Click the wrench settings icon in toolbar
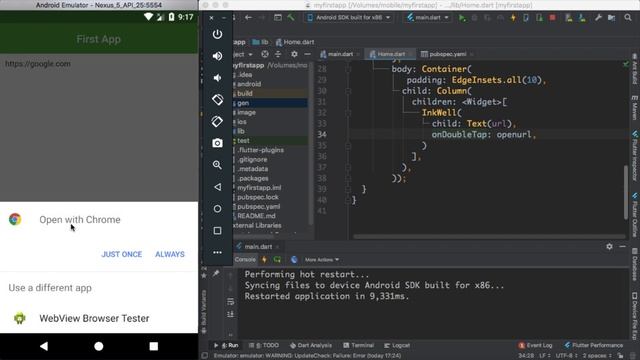The image size is (640, 360). click(598, 18)
